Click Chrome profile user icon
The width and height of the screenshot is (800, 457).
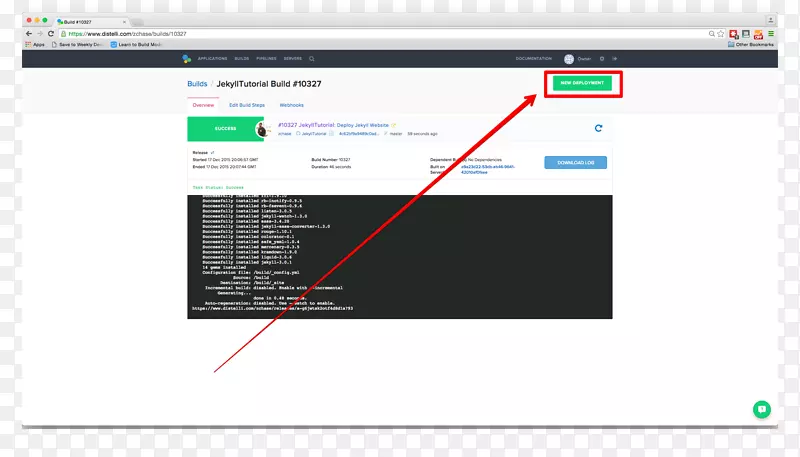pos(770,20)
